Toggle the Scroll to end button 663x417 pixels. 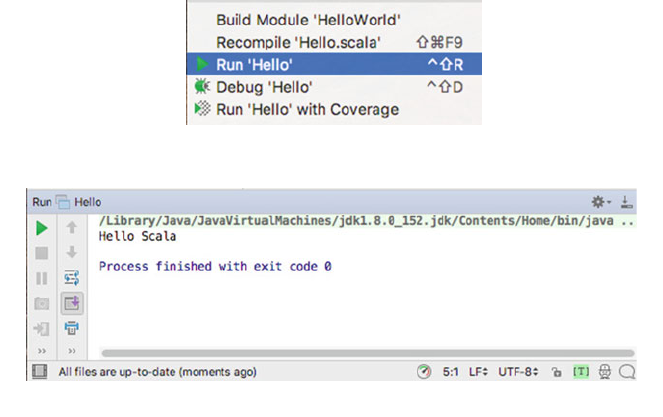(x=72, y=303)
